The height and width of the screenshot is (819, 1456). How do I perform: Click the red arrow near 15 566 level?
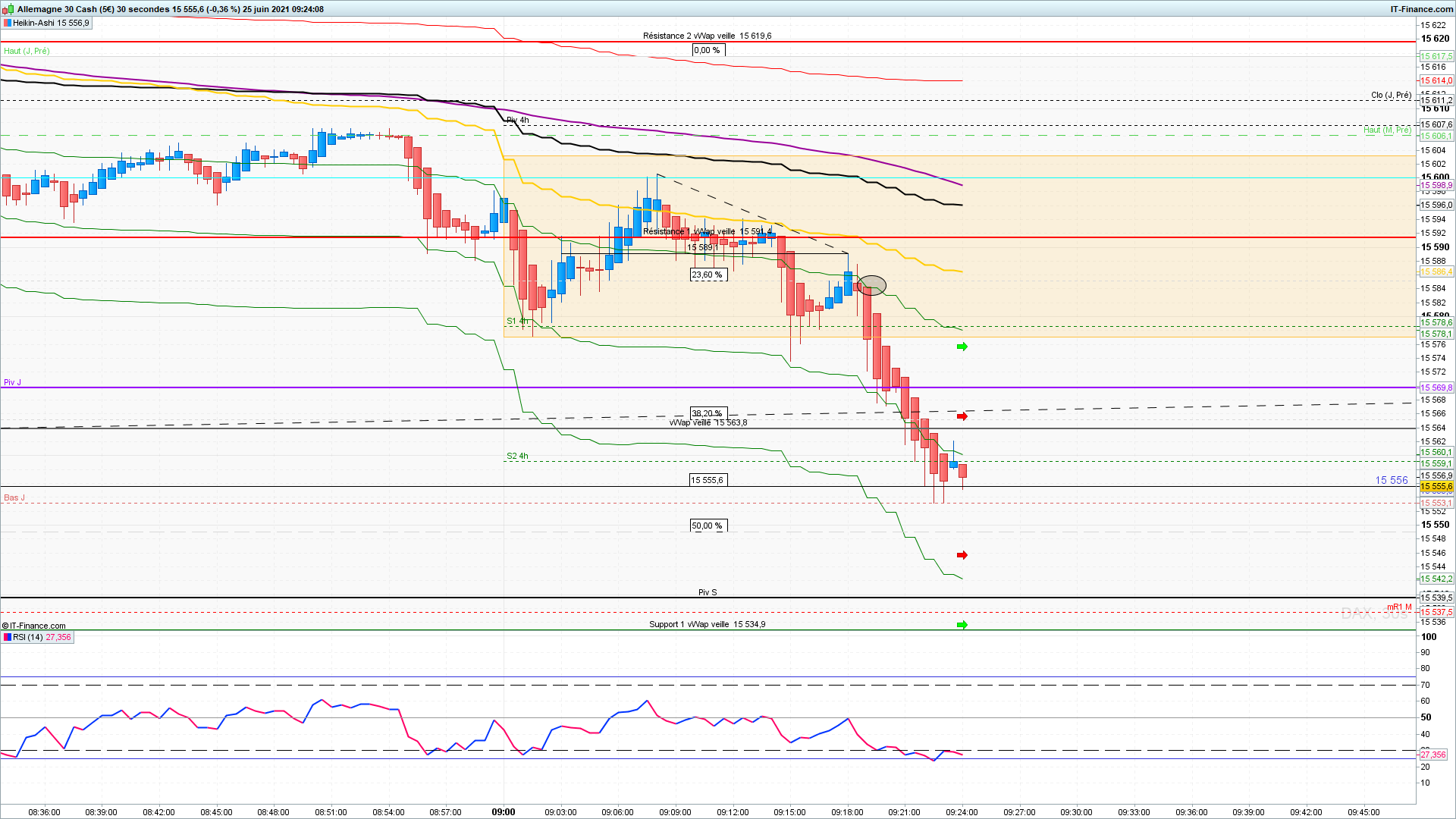[962, 416]
